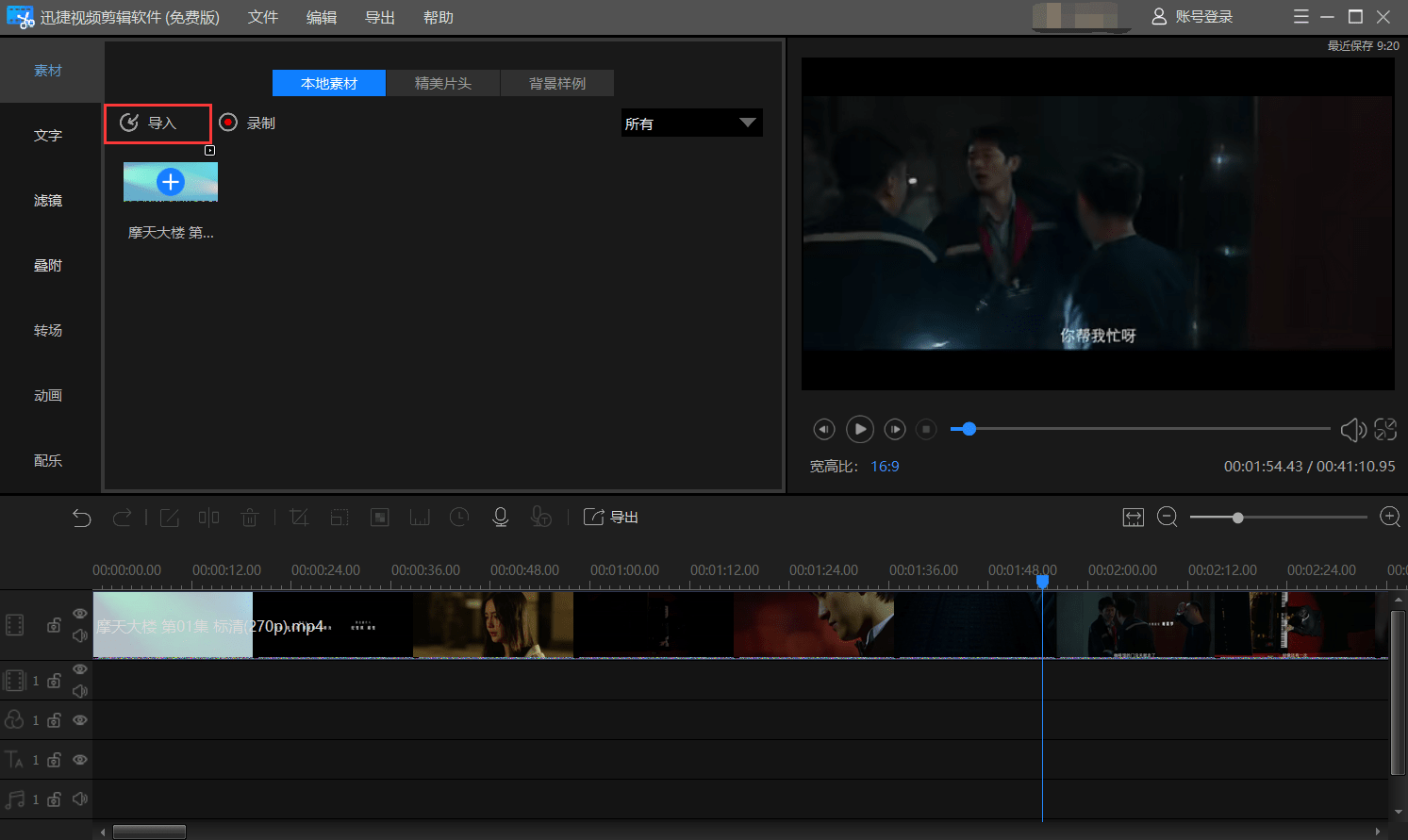Image resolution: width=1408 pixels, height=840 pixels.
Task: Open the zoom/scale frame tool
Action: (340, 518)
